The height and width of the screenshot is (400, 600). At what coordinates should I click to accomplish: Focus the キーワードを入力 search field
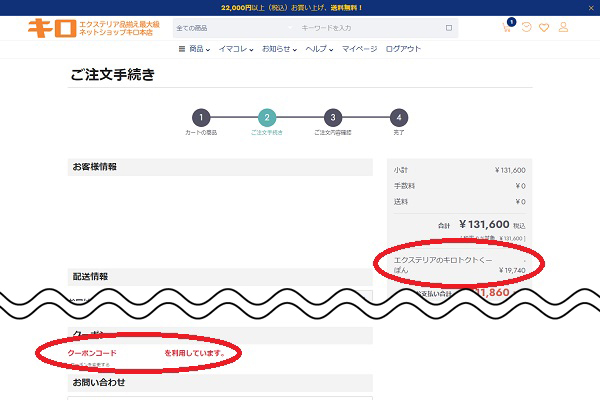(x=370, y=28)
